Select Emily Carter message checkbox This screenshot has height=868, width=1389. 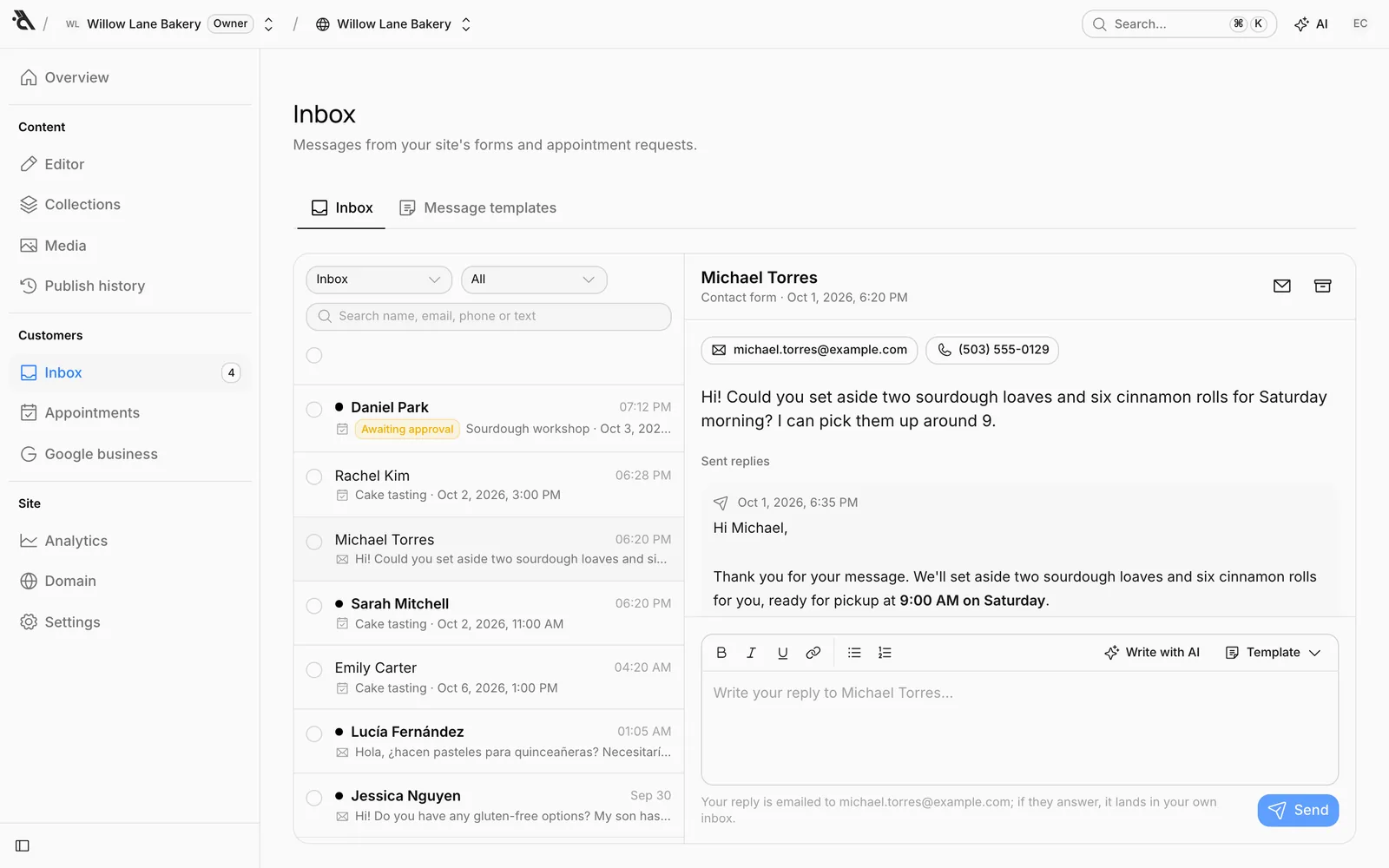tap(314, 670)
